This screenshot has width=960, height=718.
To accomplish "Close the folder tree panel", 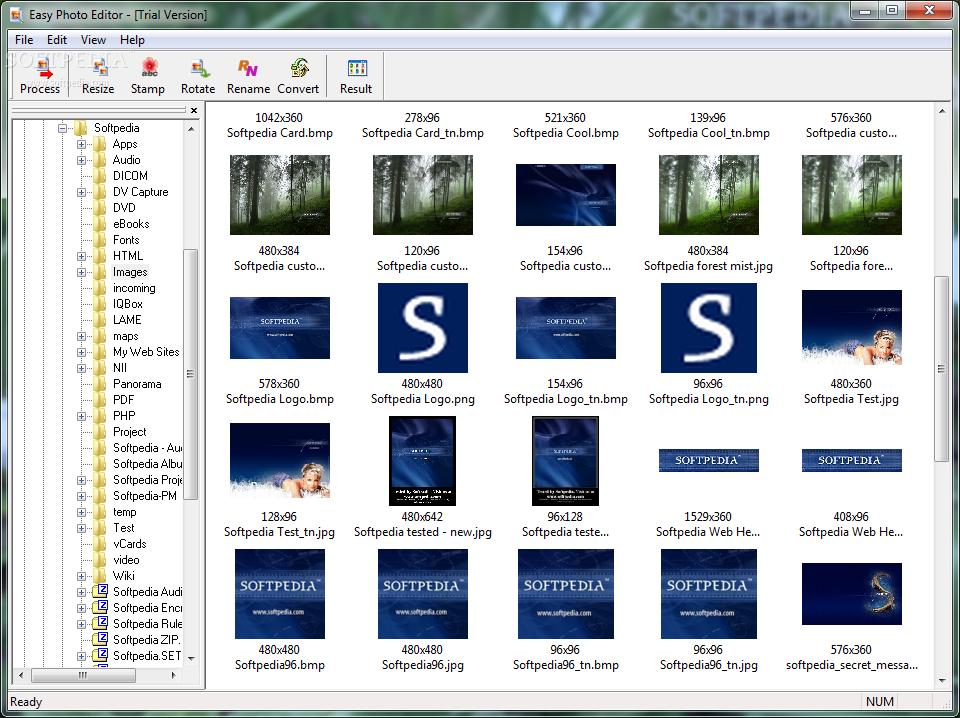I will (x=194, y=110).
